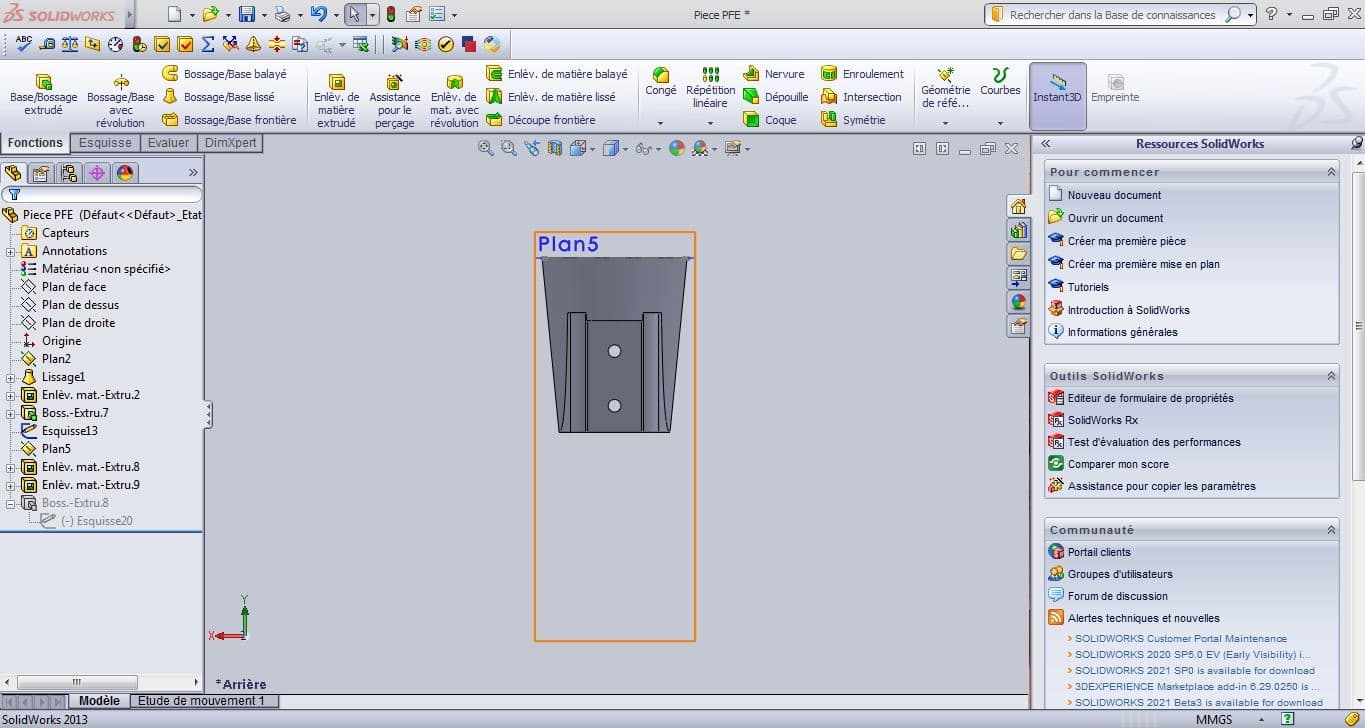Screen dimensions: 1365x728
Task: Select Plan5 in the feature tree
Action: 56,449
